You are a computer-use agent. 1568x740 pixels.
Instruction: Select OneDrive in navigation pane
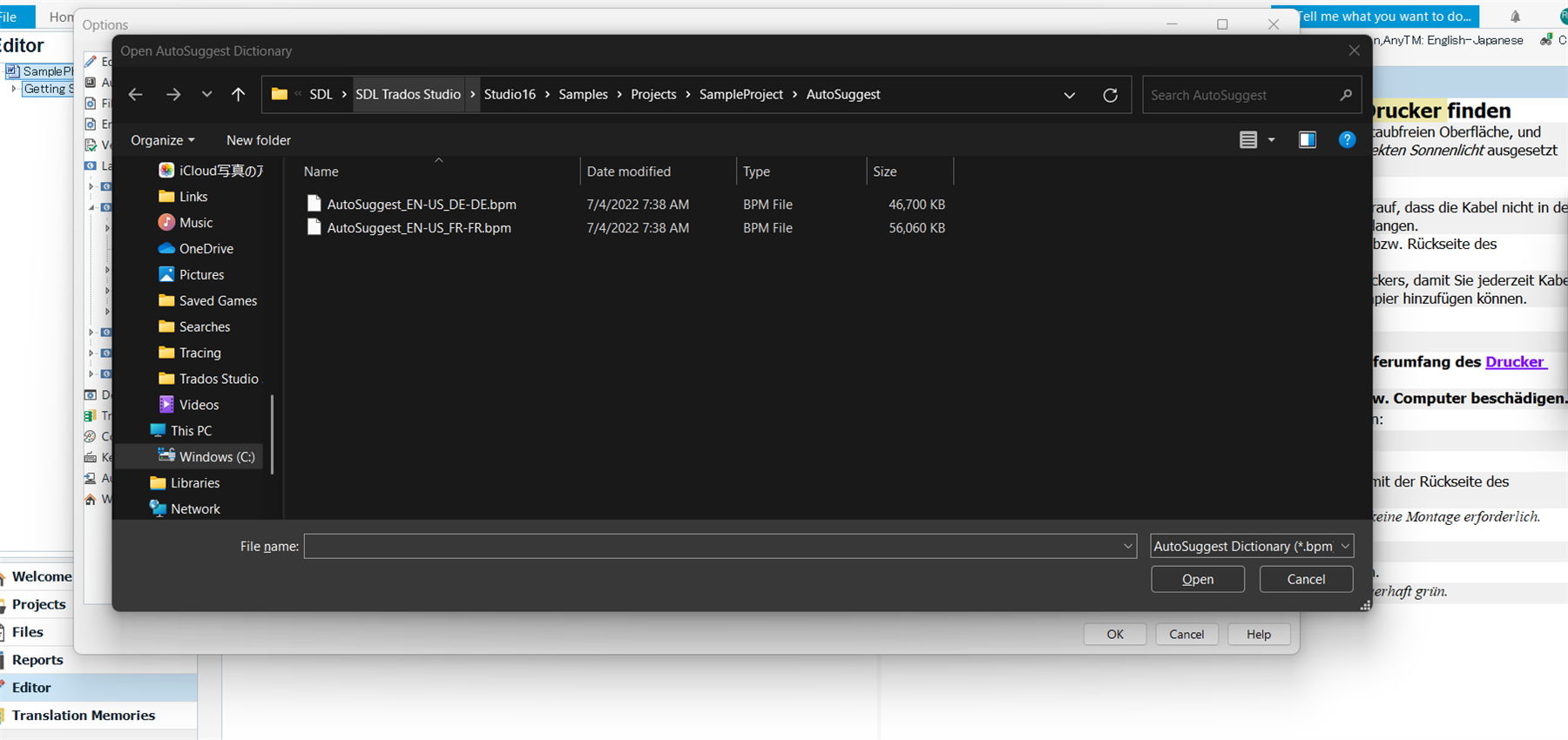[x=196, y=249]
